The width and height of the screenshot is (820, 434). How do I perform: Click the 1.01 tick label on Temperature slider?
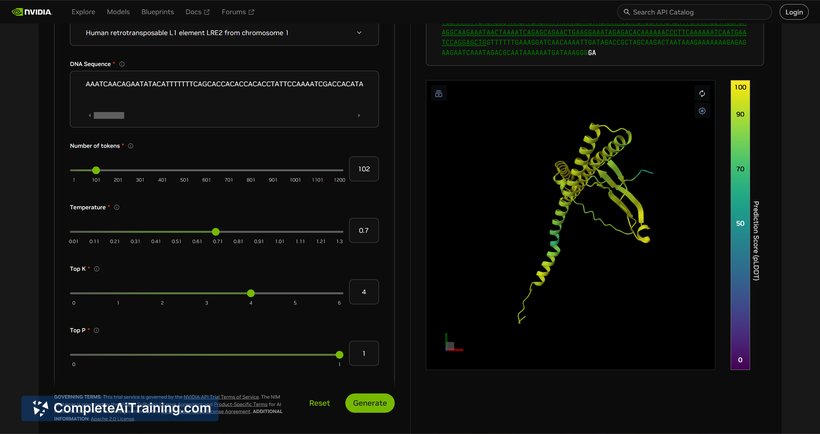coord(280,242)
